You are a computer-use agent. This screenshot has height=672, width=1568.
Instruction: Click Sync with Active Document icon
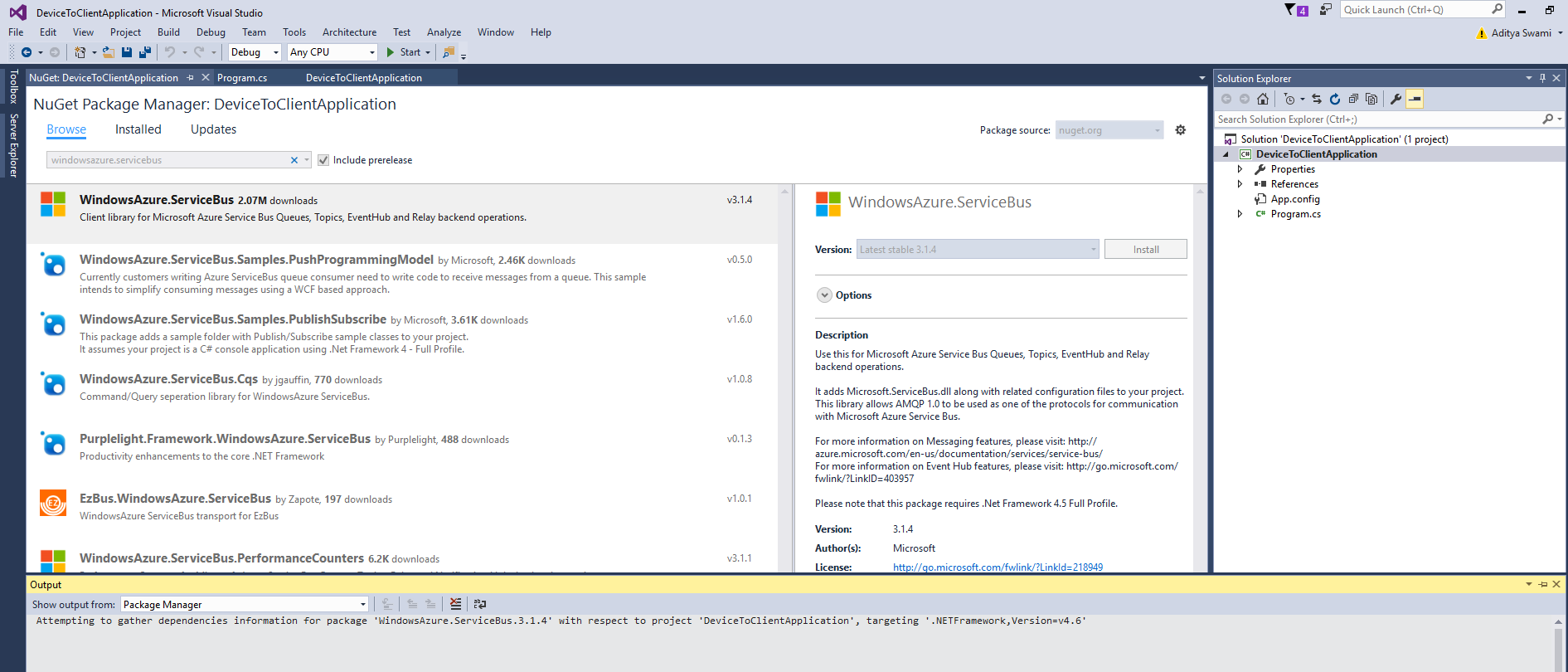point(1317,99)
